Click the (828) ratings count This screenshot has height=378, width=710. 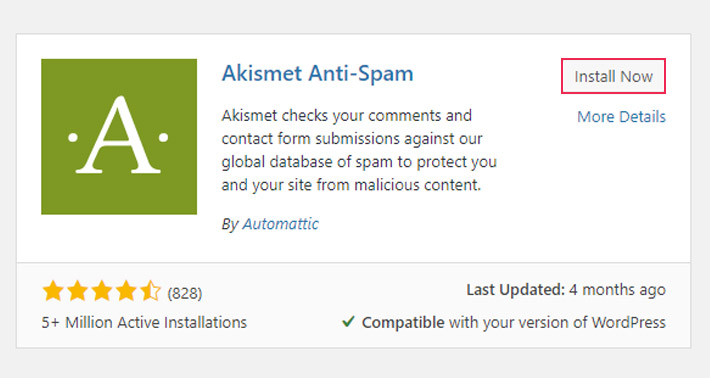coord(185,293)
